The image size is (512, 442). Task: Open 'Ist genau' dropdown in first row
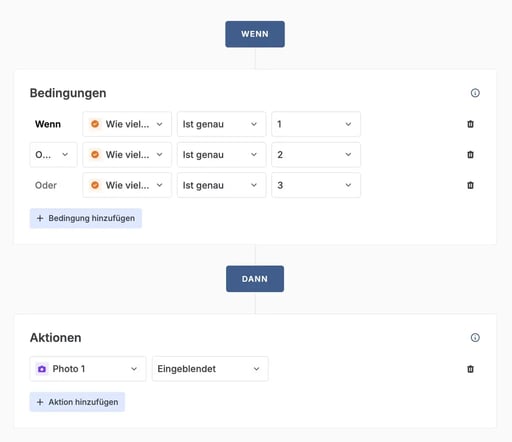point(221,124)
